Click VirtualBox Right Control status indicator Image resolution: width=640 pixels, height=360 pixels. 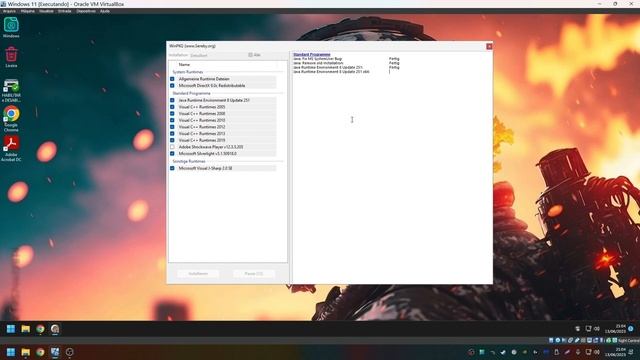pyautogui.click(x=629, y=340)
